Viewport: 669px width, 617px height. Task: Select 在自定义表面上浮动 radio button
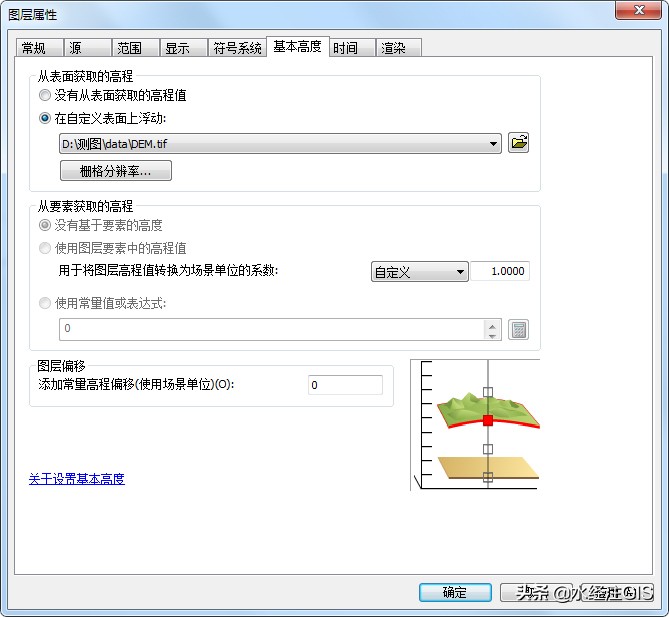(45, 118)
